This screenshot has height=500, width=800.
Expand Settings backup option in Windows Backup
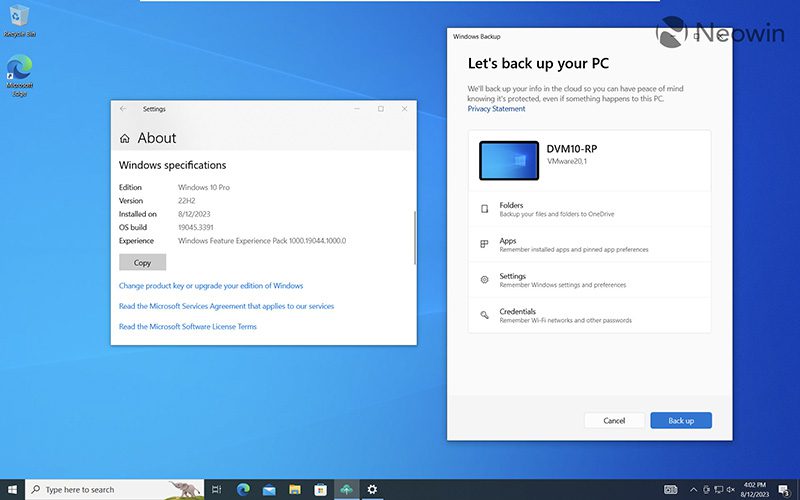pyautogui.click(x=589, y=280)
